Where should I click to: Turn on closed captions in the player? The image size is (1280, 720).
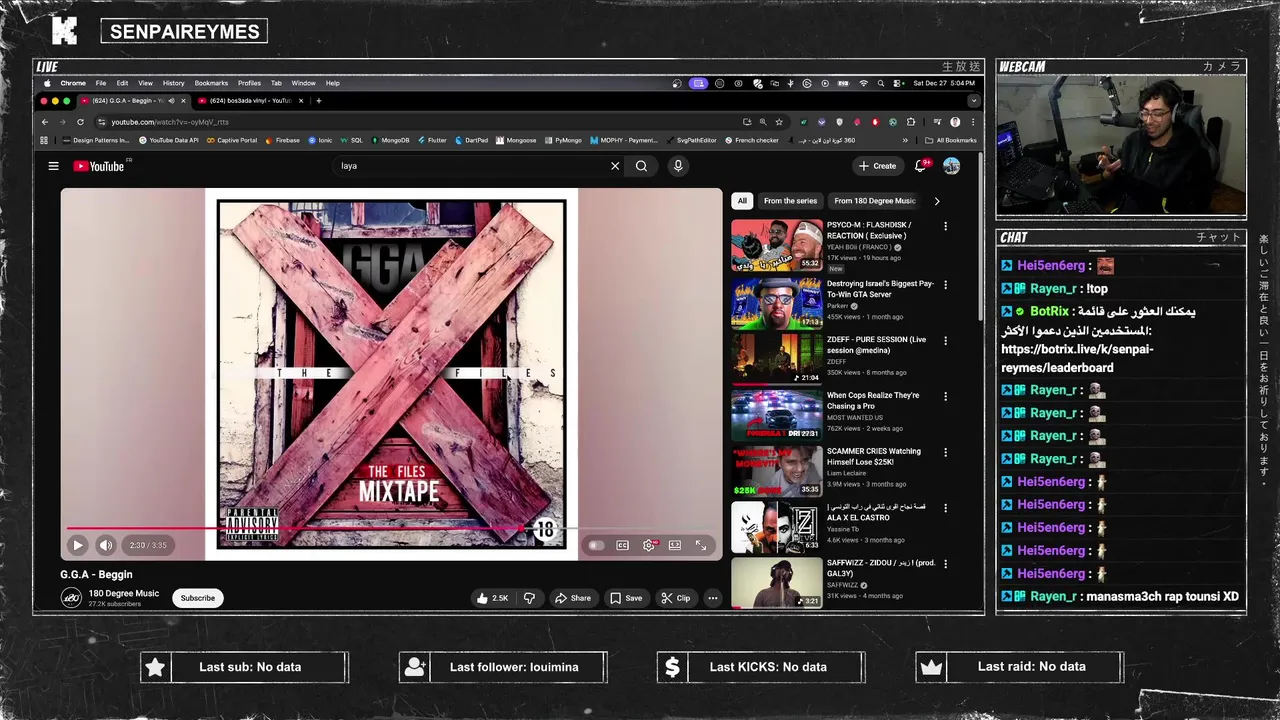click(x=622, y=545)
